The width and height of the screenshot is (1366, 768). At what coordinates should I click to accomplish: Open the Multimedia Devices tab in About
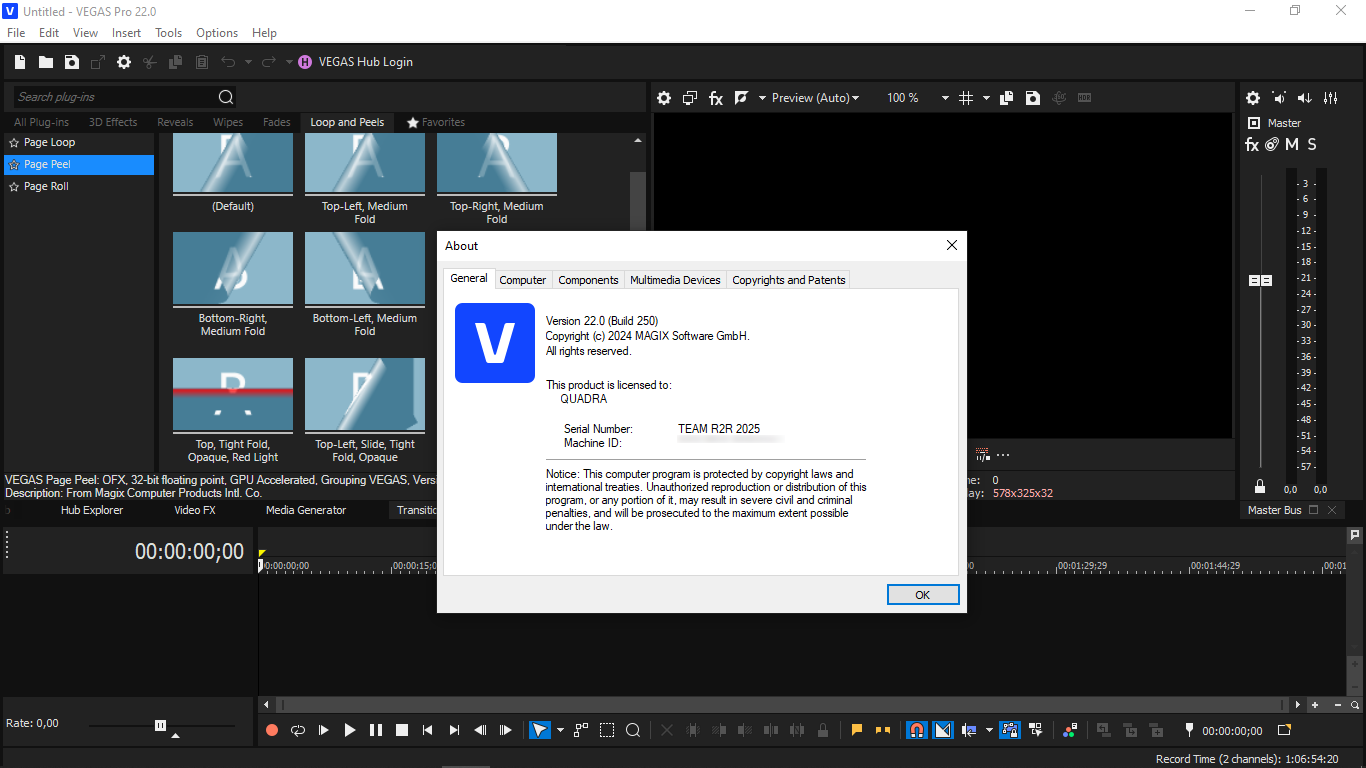point(675,280)
